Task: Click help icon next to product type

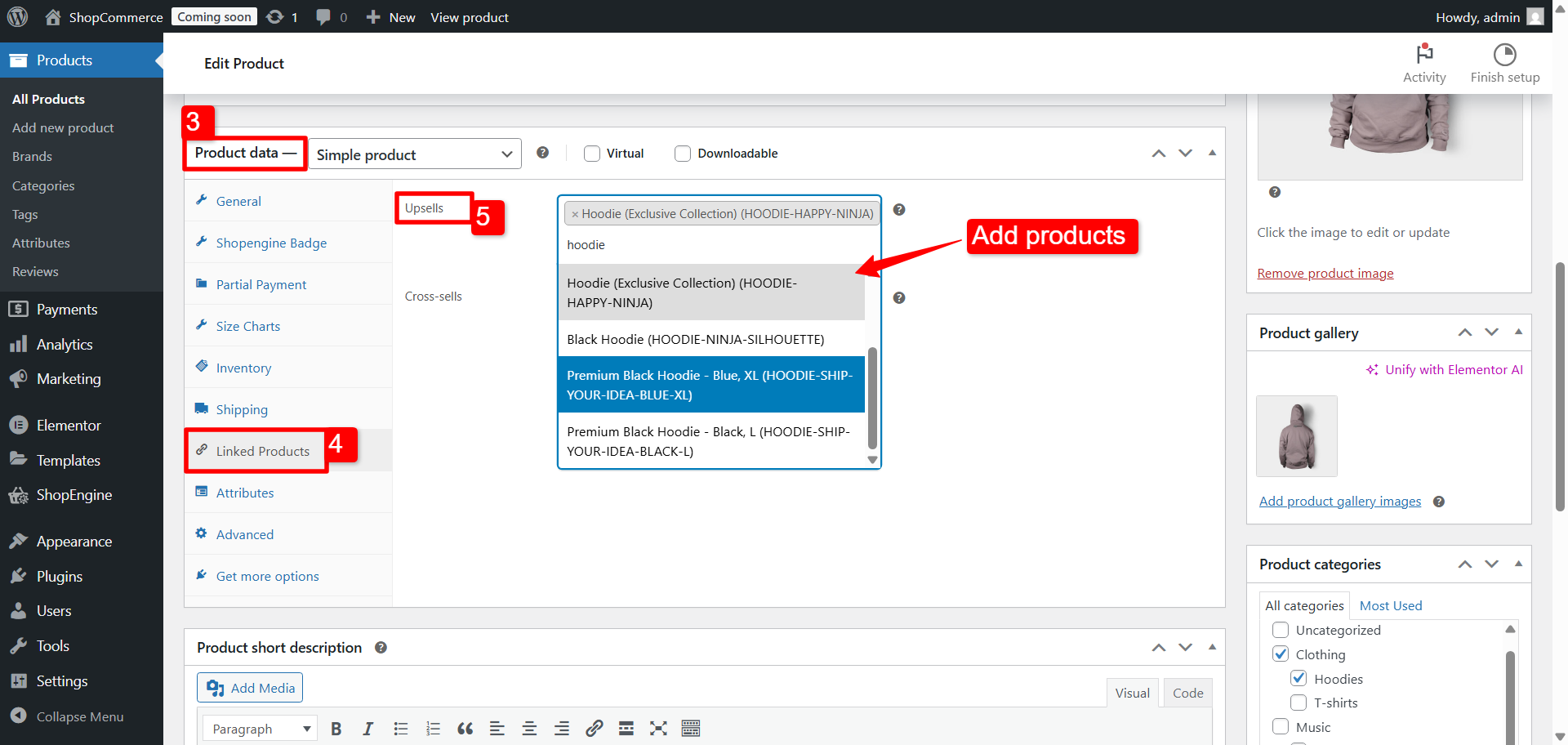Action: pos(542,153)
